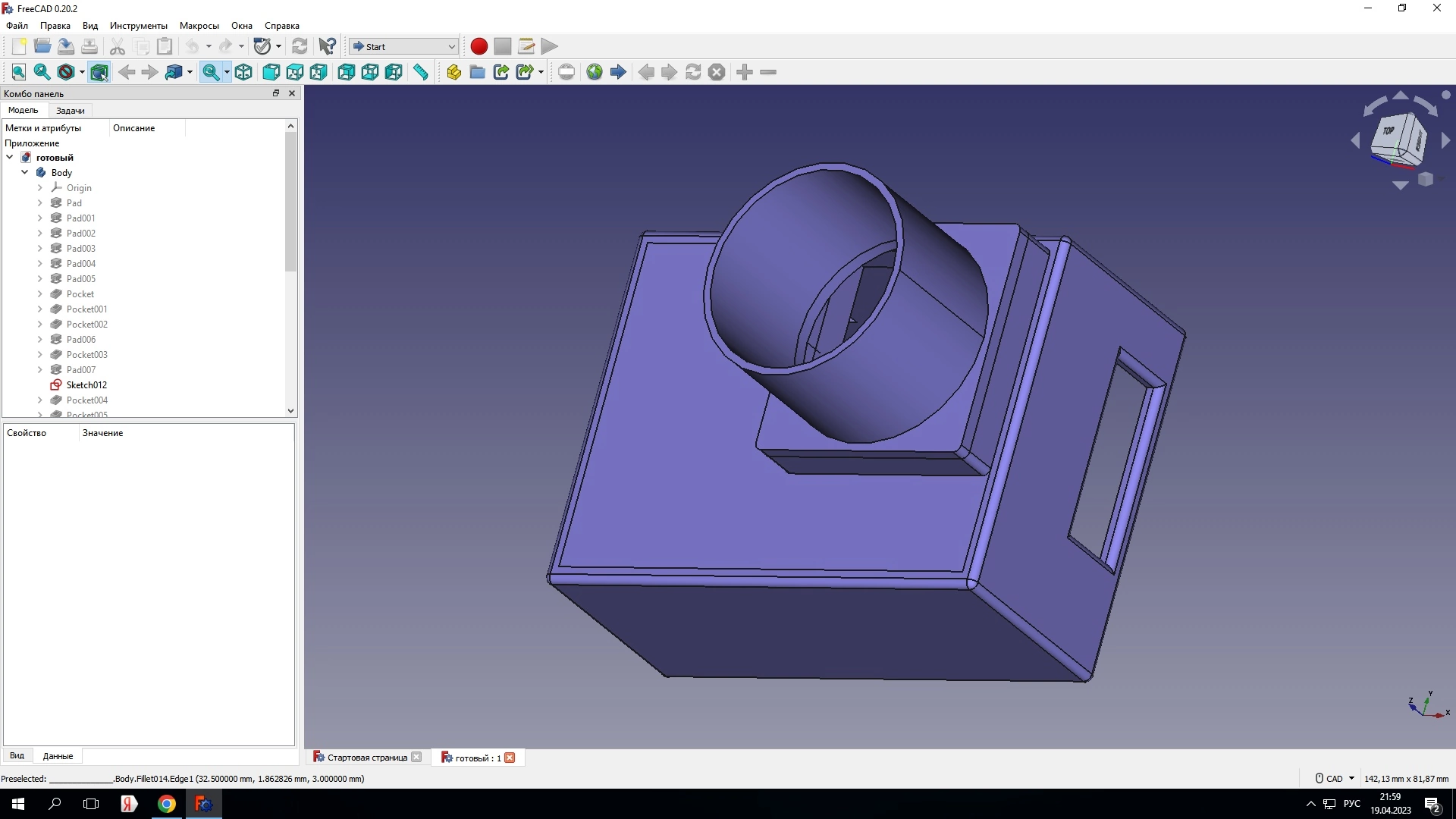Click the CAD navigation style button
The height and width of the screenshot is (819, 1456).
click(1335, 779)
